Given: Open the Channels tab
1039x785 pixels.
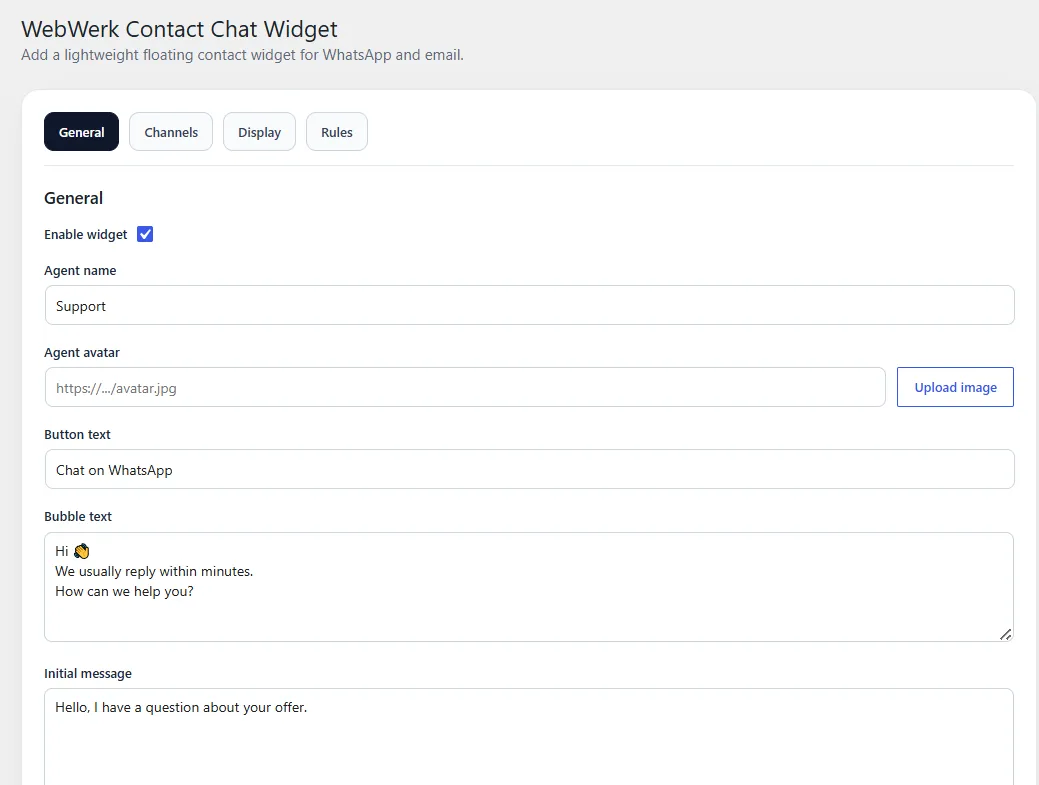Looking at the screenshot, I should (171, 132).
